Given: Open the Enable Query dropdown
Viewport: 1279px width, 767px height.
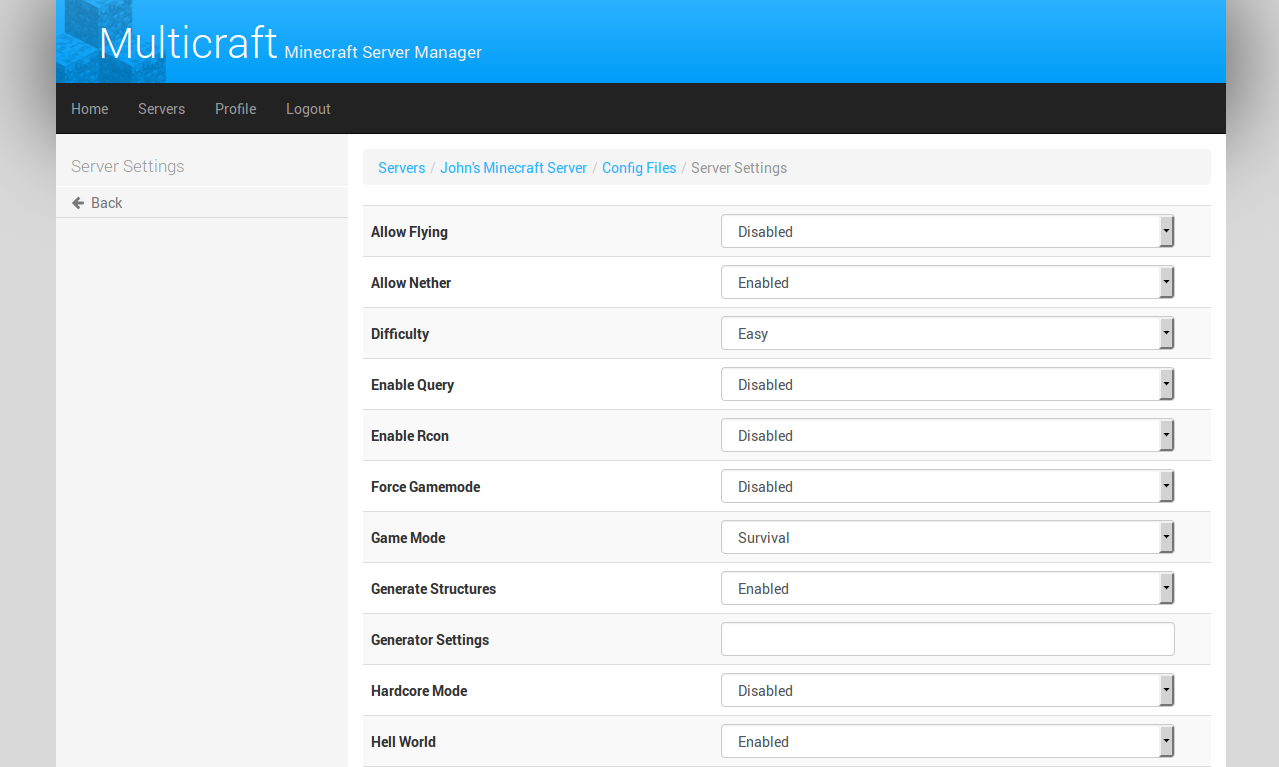Looking at the screenshot, I should coord(947,384).
